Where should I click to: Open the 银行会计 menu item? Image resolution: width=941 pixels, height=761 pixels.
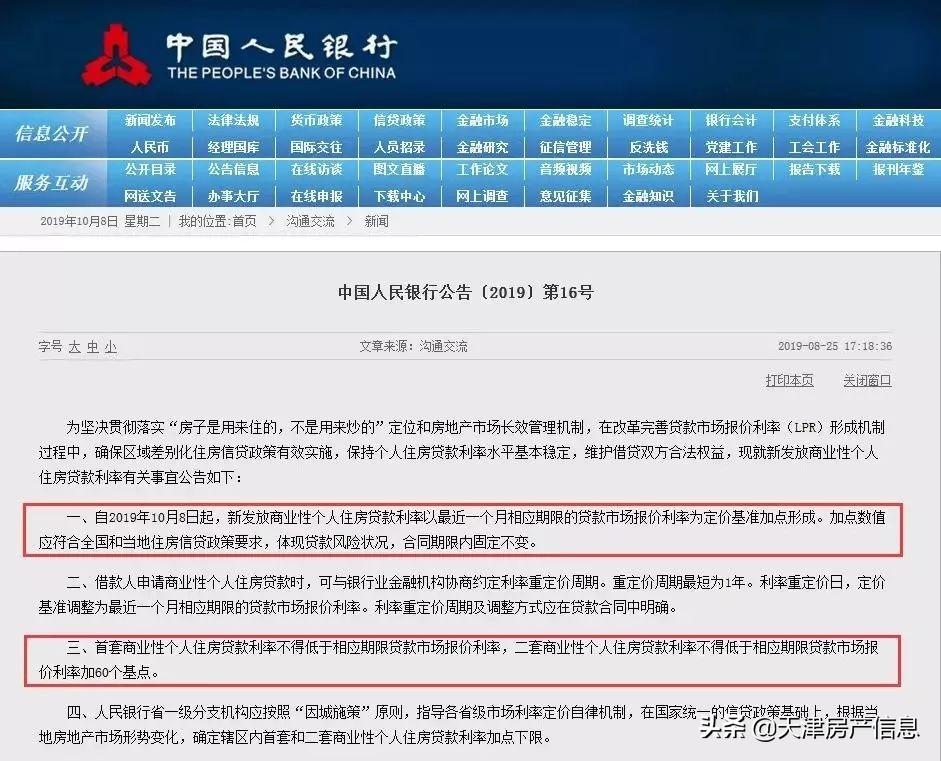(x=731, y=121)
